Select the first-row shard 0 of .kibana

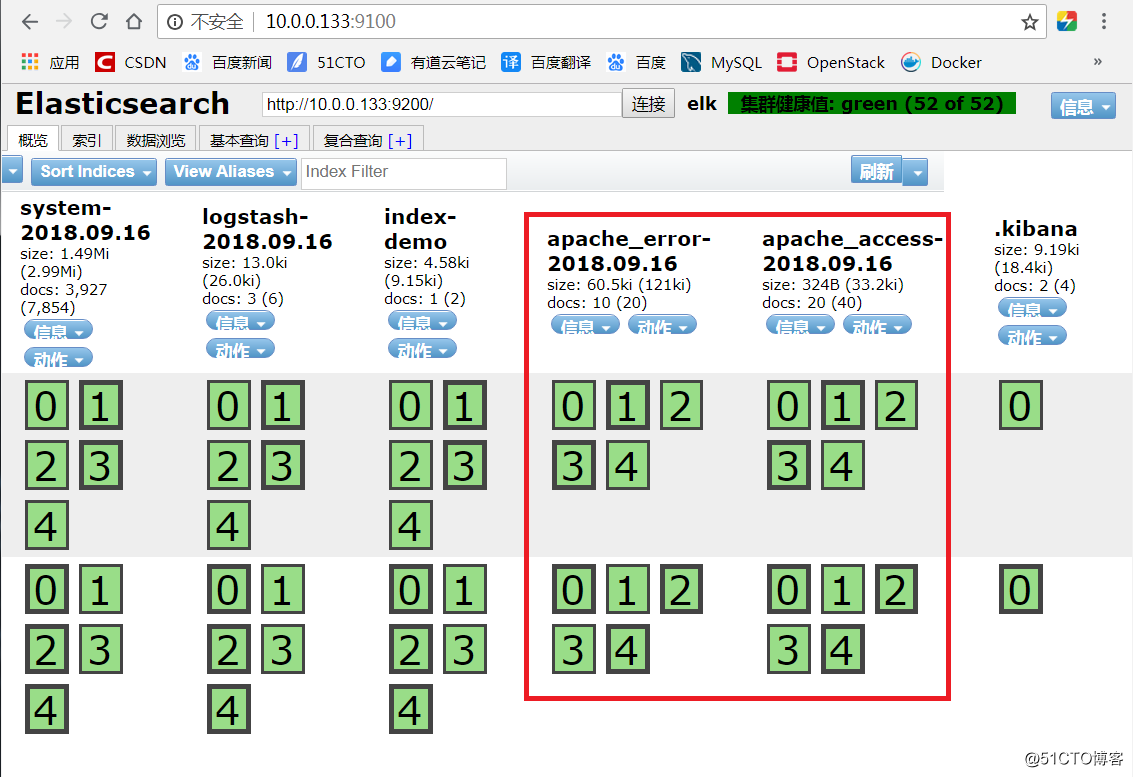click(x=1021, y=405)
